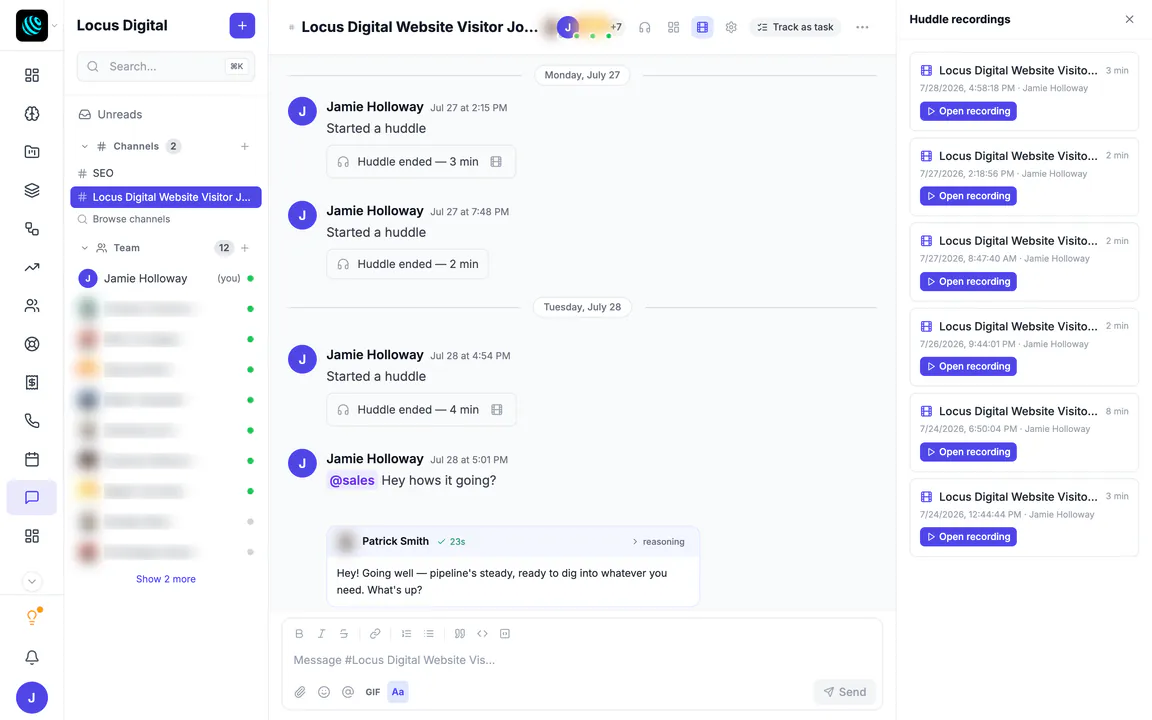
Task: Toggle the Aa formatting toolbar
Action: pyautogui.click(x=397, y=691)
